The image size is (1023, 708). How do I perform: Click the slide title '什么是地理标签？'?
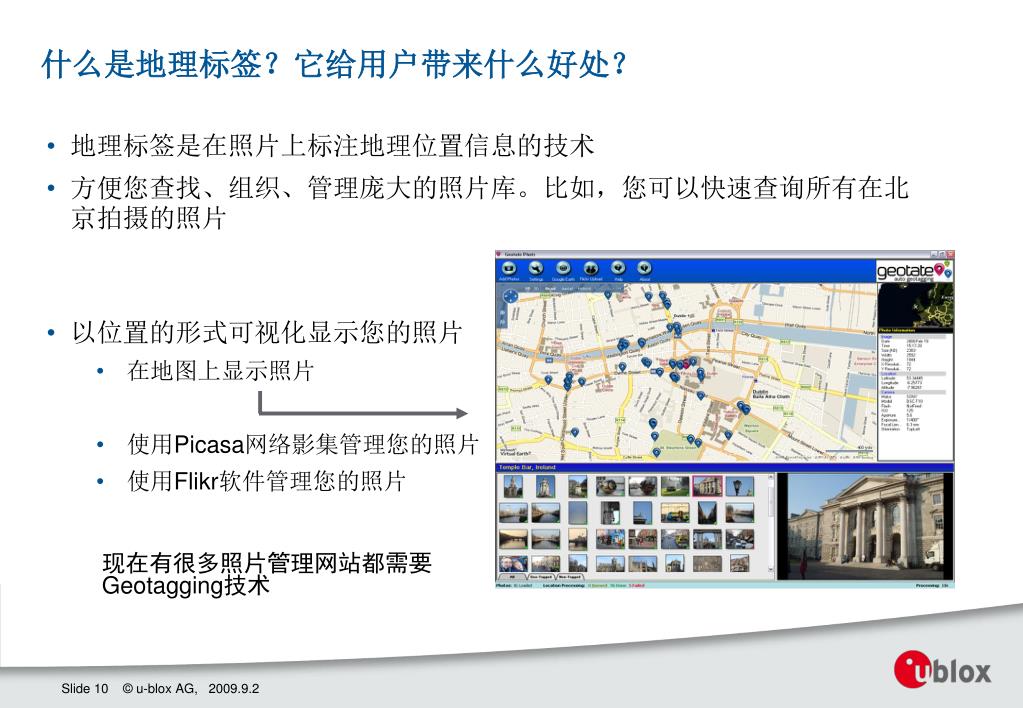(x=162, y=65)
